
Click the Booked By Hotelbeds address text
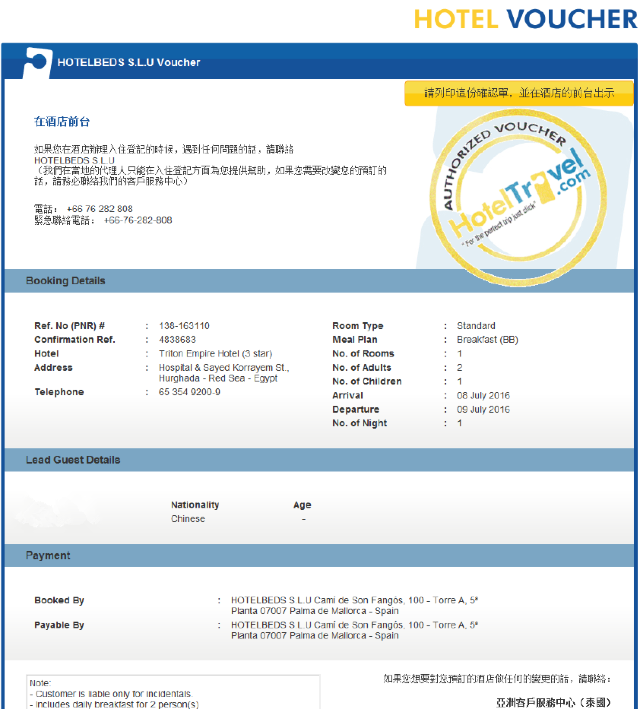pyautogui.click(x=355, y=605)
